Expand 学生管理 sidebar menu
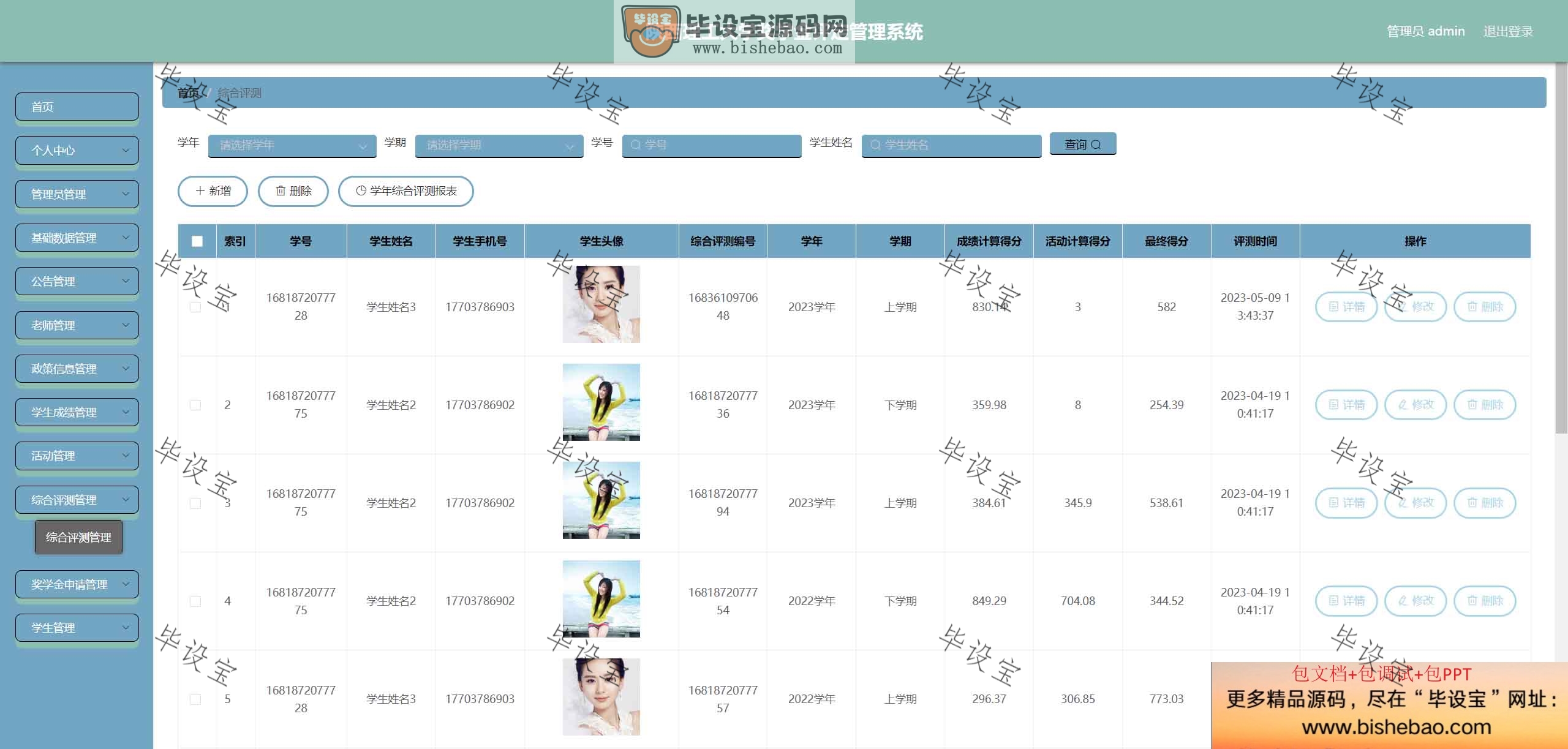This screenshot has height=749, width=1568. pos(77,628)
